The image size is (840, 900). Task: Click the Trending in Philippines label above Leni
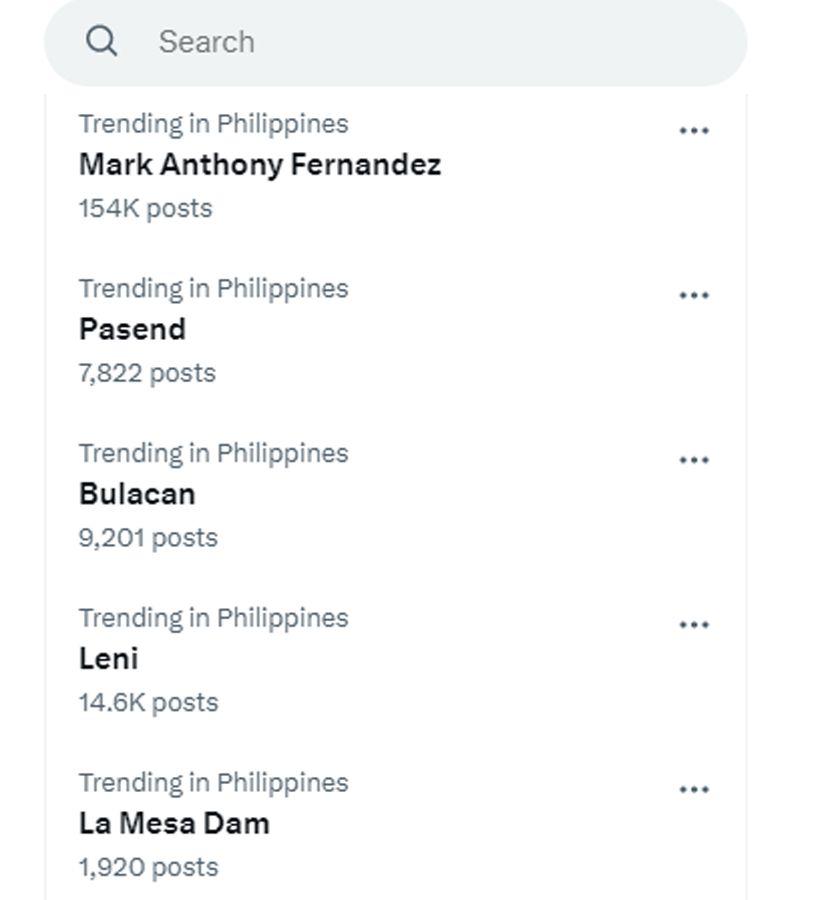coord(213,618)
